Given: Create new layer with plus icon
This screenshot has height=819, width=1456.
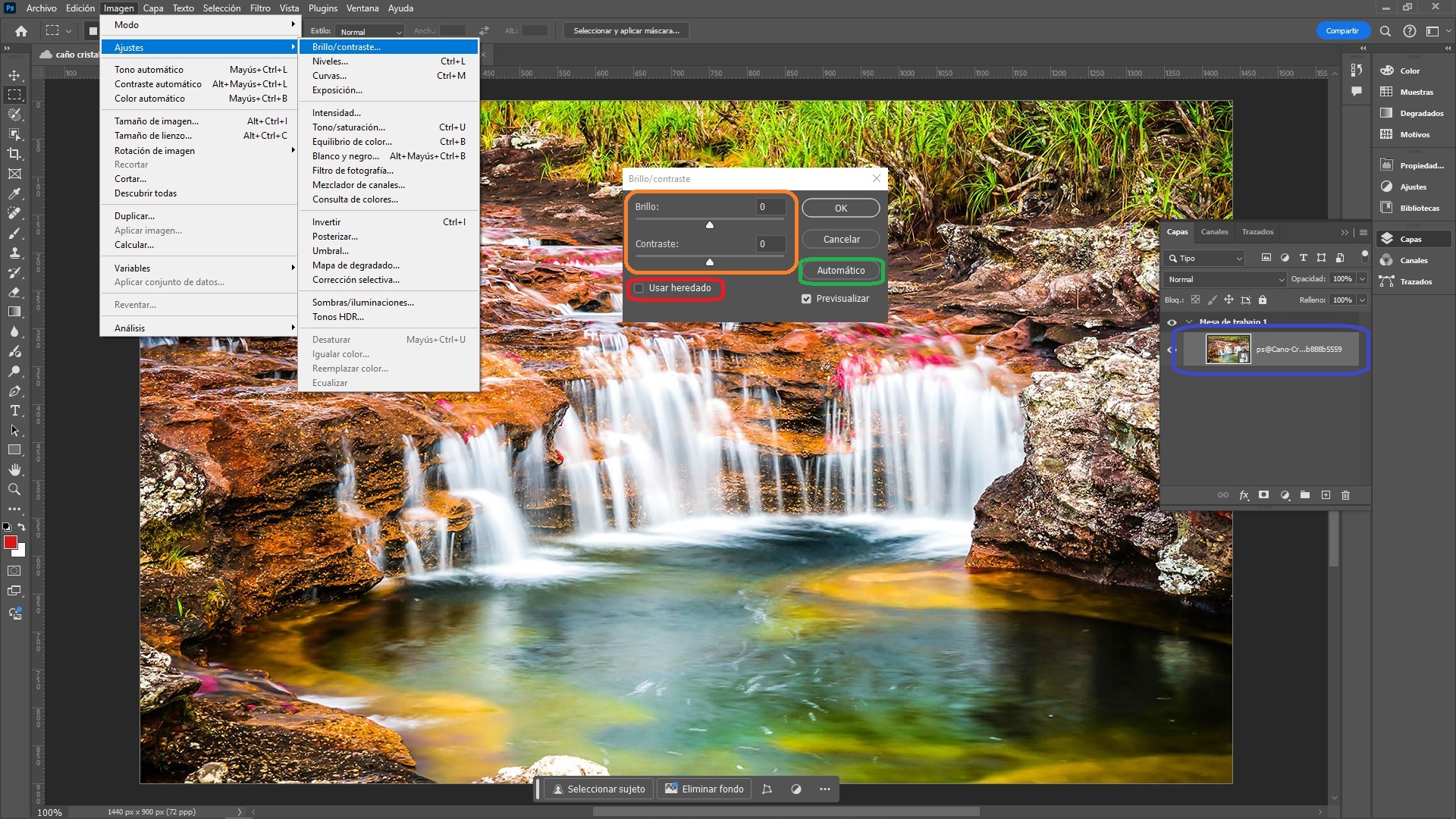Looking at the screenshot, I should [1326, 494].
